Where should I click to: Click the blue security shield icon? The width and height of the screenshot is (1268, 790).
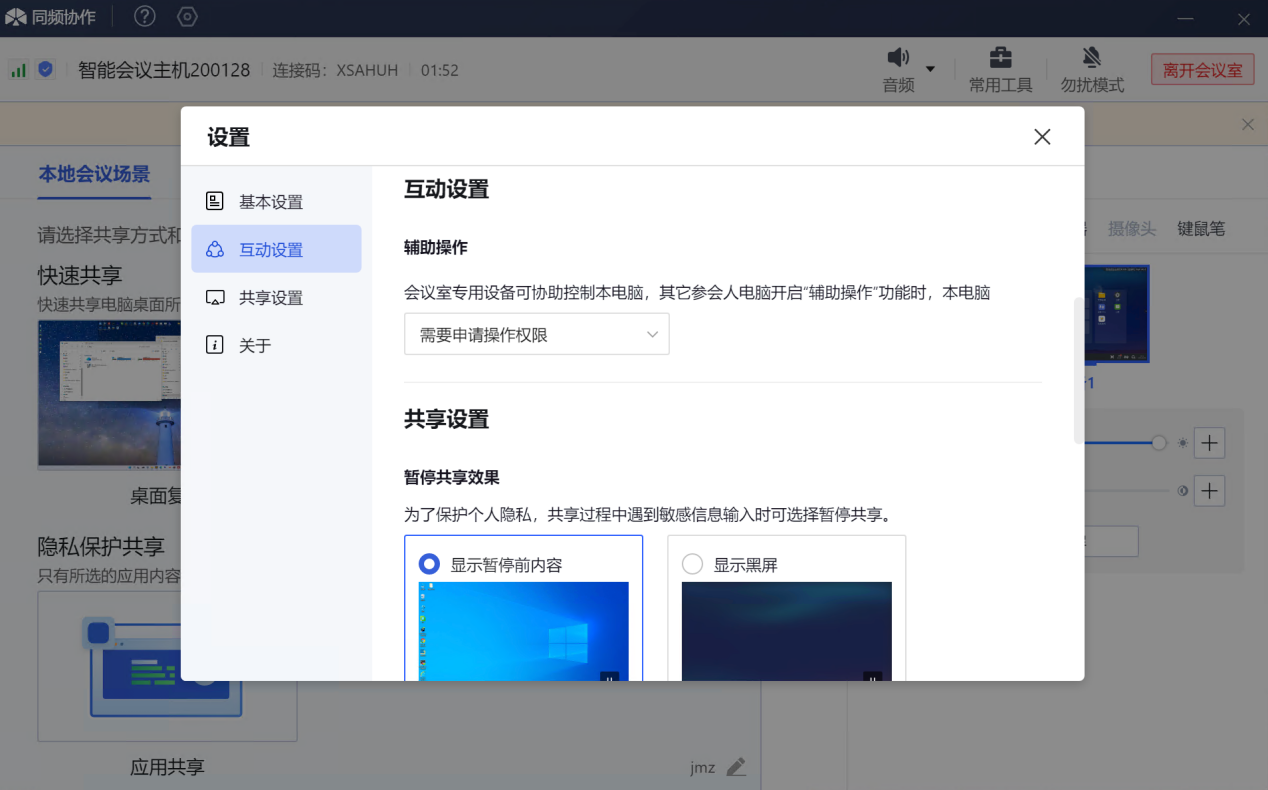(x=45, y=70)
